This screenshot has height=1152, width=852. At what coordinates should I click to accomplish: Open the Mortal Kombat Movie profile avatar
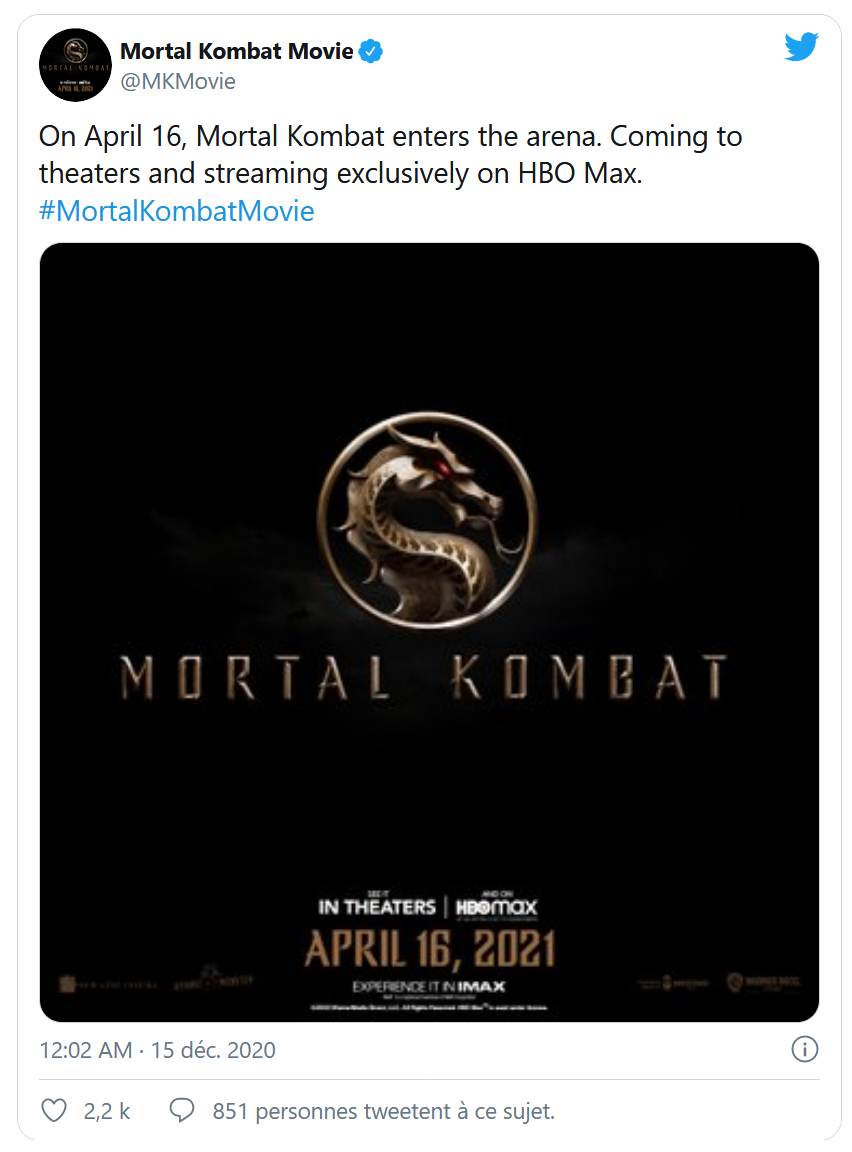click(75, 64)
